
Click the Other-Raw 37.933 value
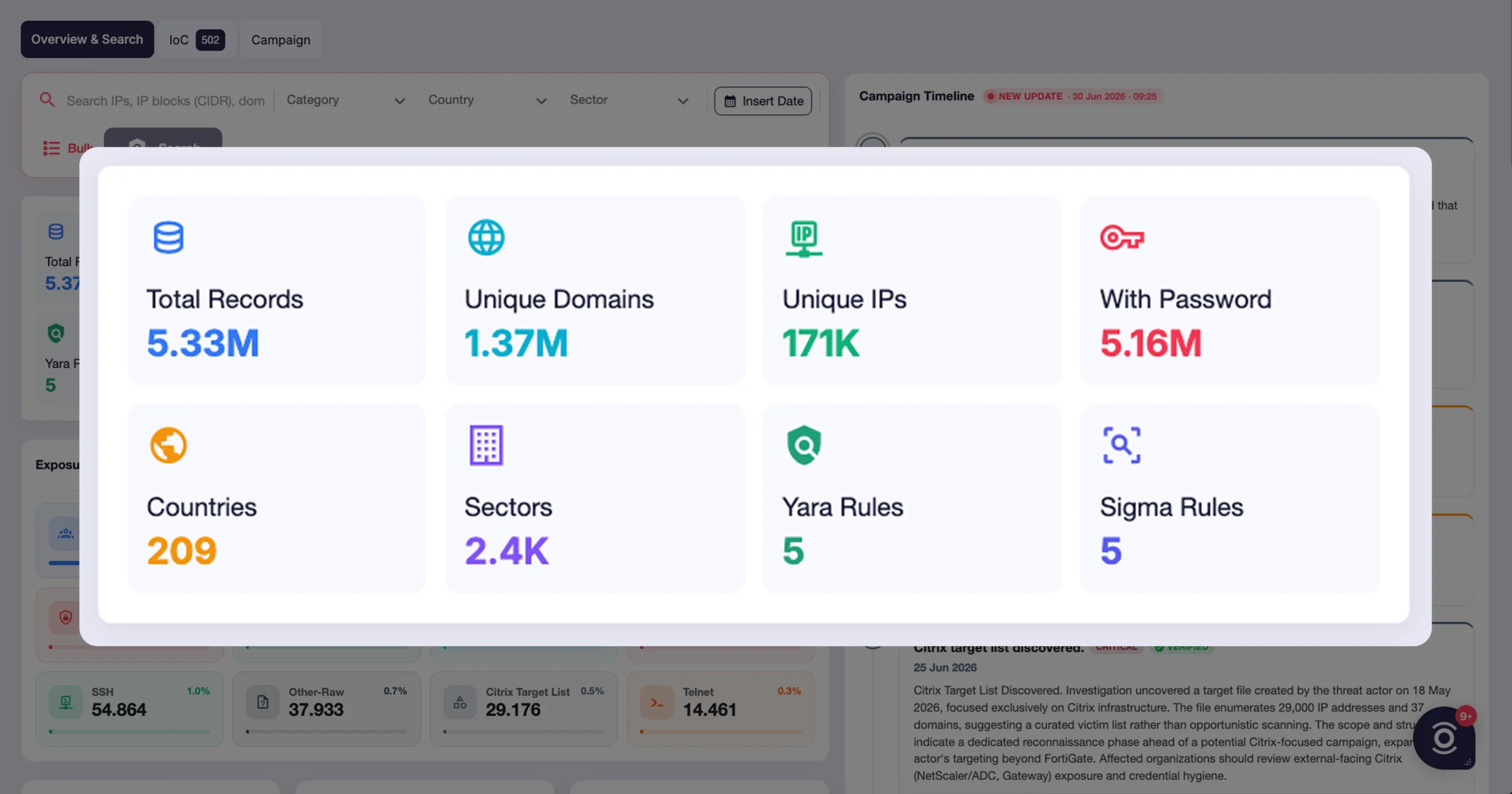click(316, 710)
